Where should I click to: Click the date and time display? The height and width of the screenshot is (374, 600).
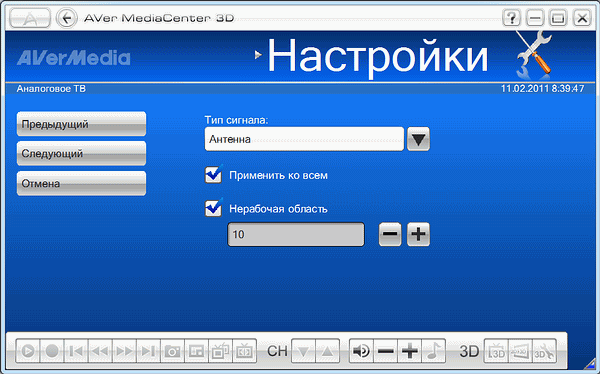tap(543, 89)
